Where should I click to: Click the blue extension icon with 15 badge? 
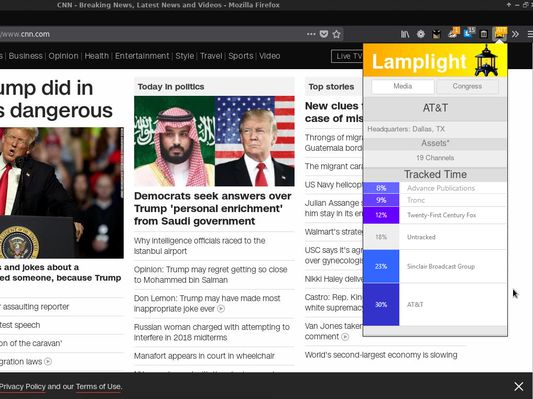pos(469,33)
